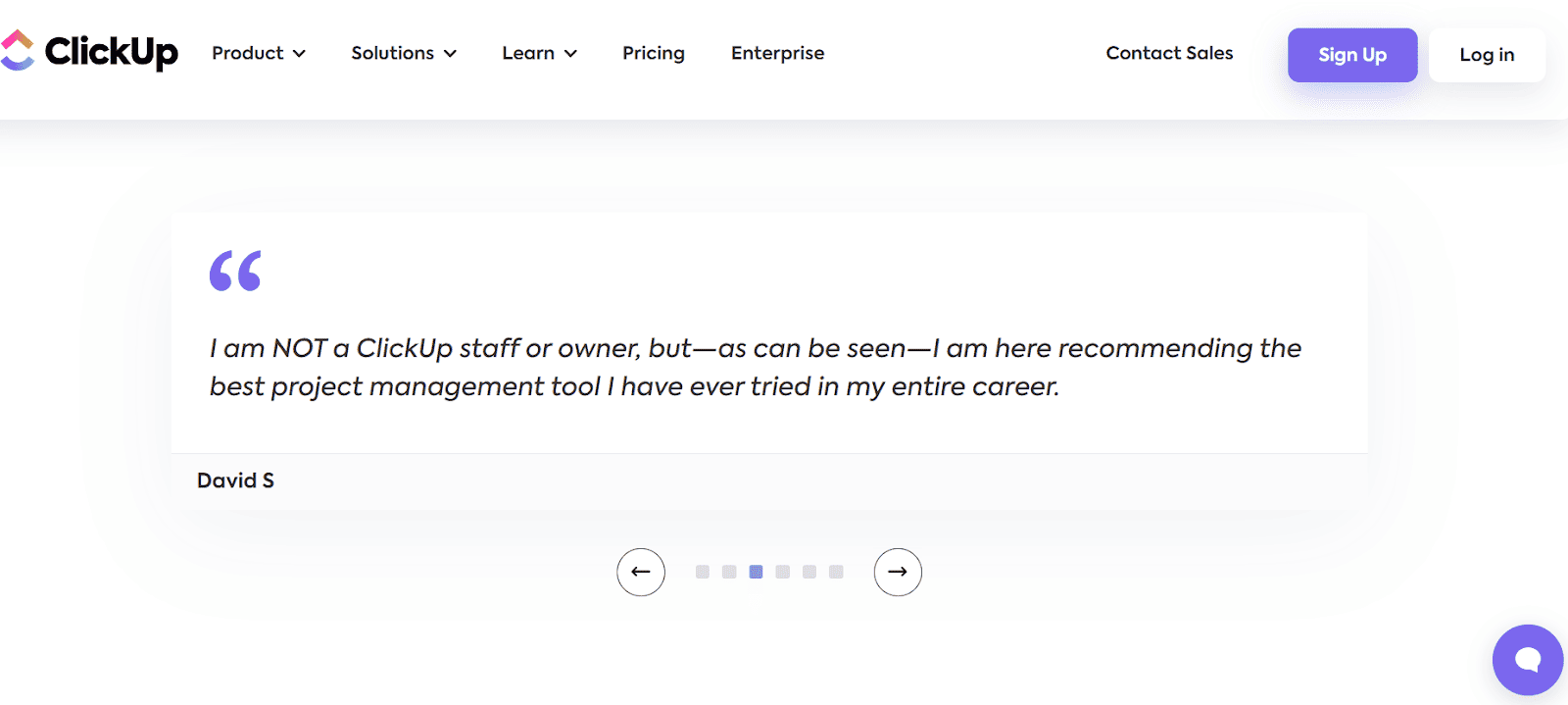
Task: Select the first carousel dot
Action: 703,572
